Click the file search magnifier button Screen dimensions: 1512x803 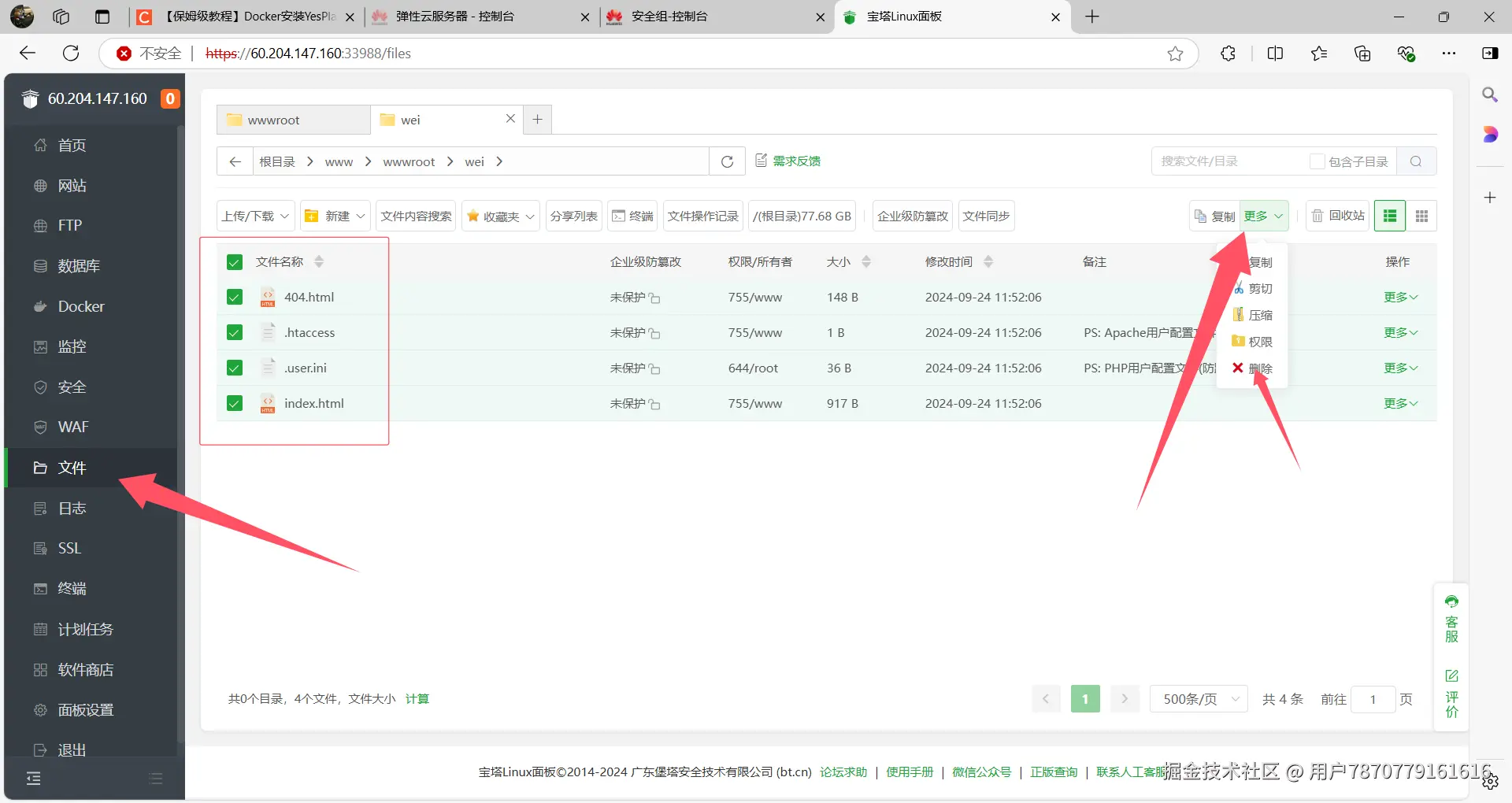(x=1416, y=161)
